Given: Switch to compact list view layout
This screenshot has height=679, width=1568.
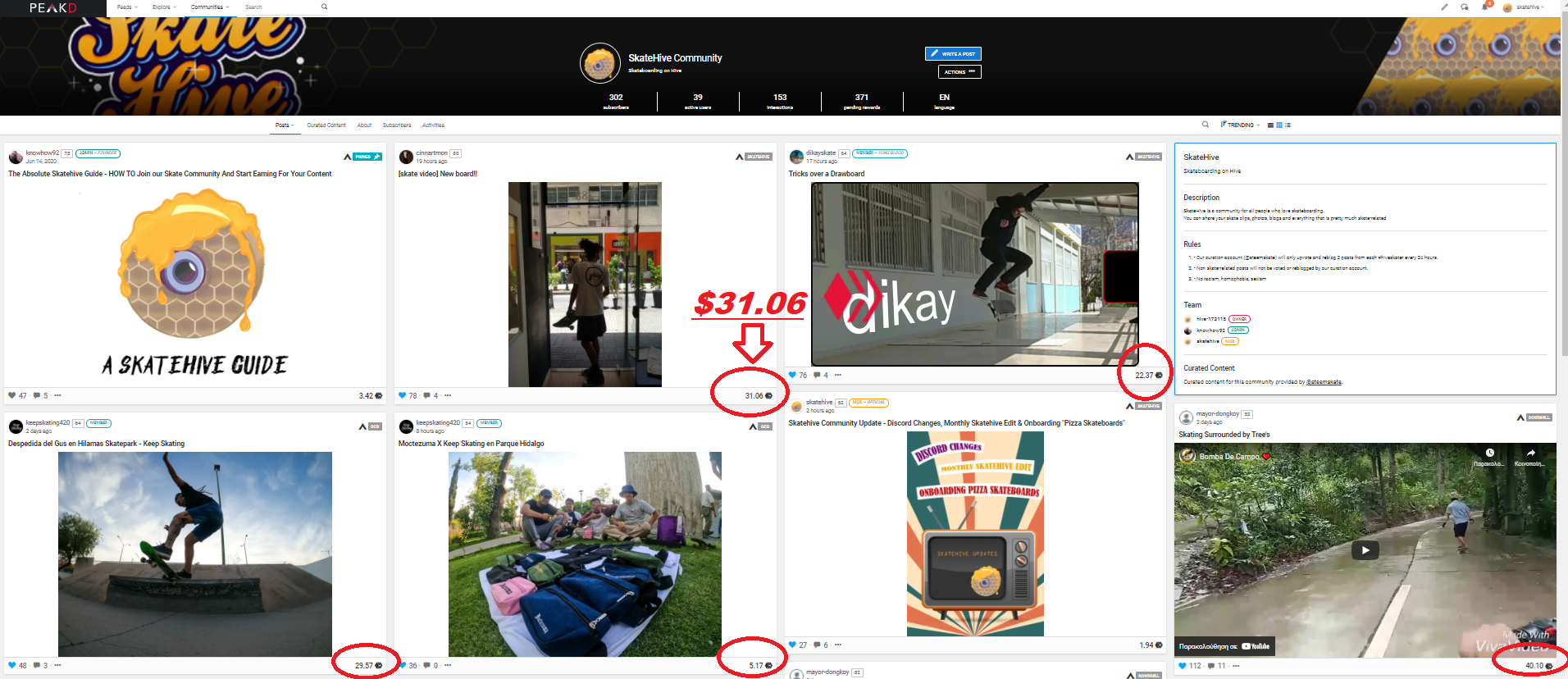Looking at the screenshot, I should click(1288, 125).
